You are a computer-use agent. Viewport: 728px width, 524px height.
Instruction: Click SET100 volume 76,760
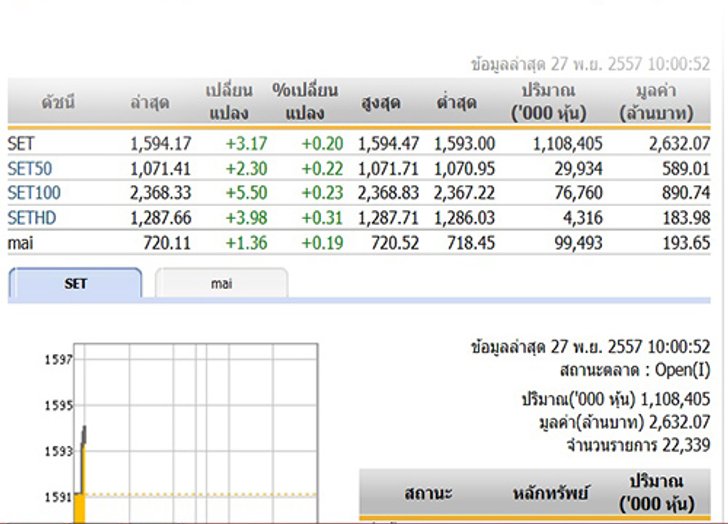pyautogui.click(x=578, y=193)
